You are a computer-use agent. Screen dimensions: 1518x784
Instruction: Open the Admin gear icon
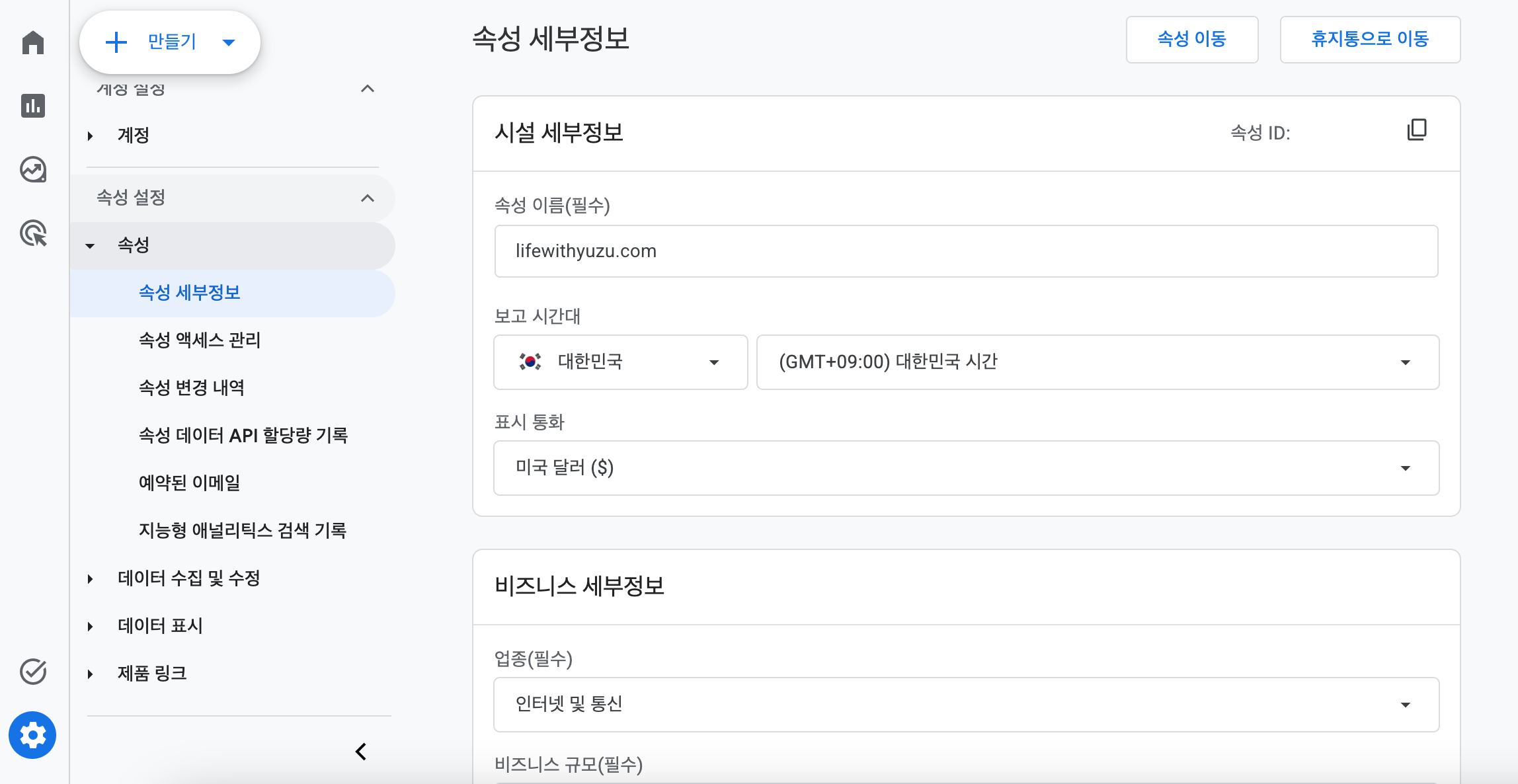32,735
